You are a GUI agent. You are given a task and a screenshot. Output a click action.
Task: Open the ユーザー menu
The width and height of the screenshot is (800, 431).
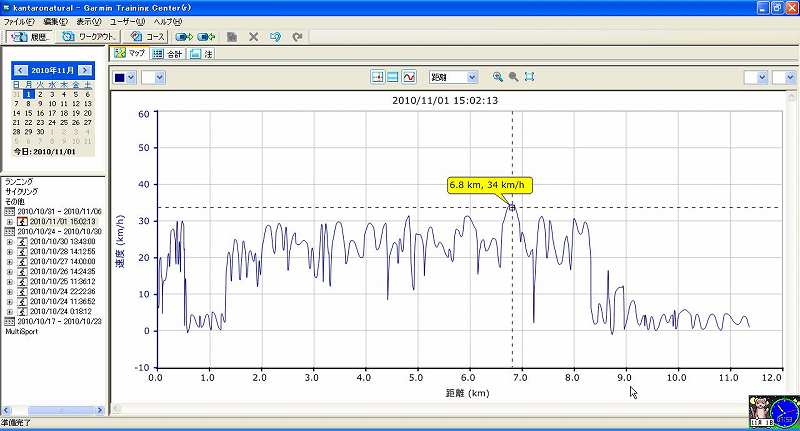click(x=128, y=22)
